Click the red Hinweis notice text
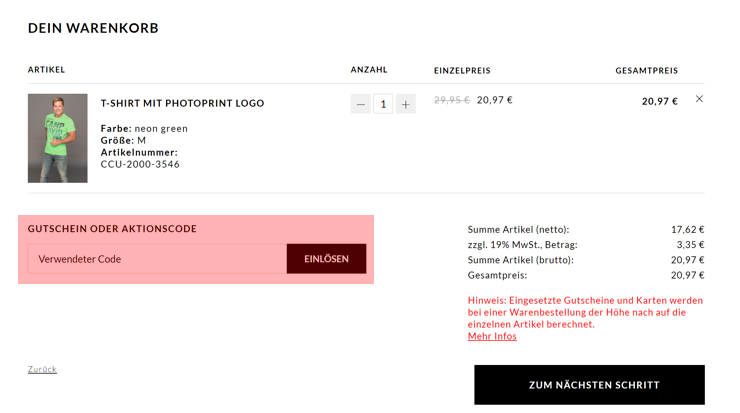 point(585,312)
